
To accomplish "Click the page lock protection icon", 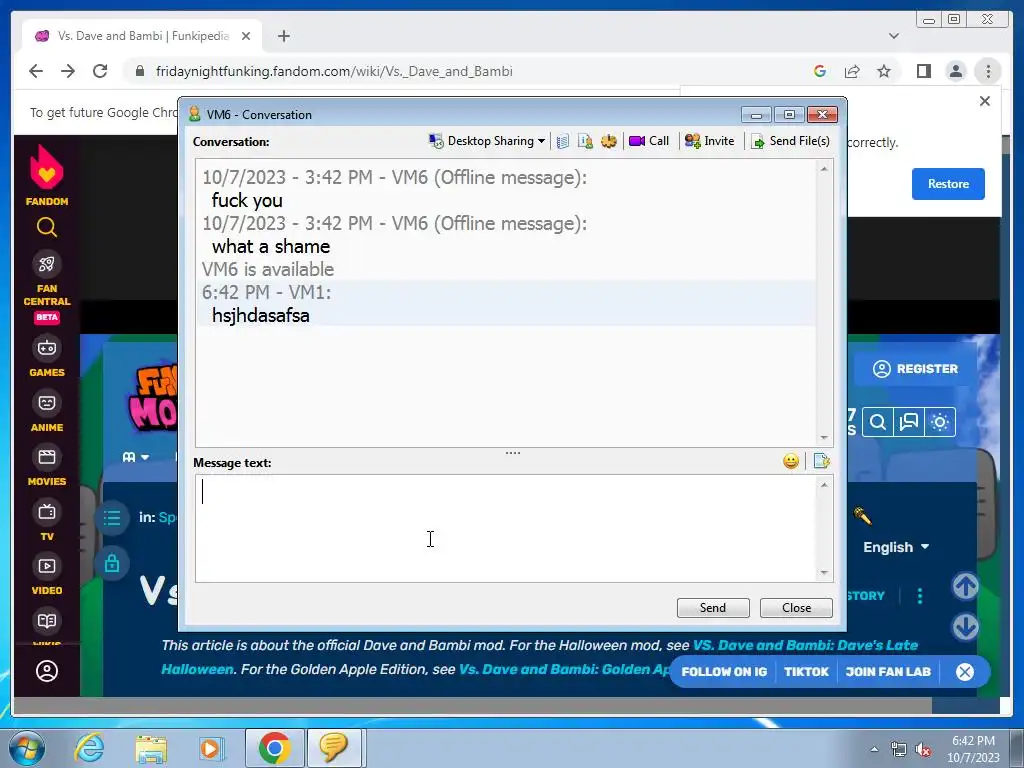I will coord(112,564).
